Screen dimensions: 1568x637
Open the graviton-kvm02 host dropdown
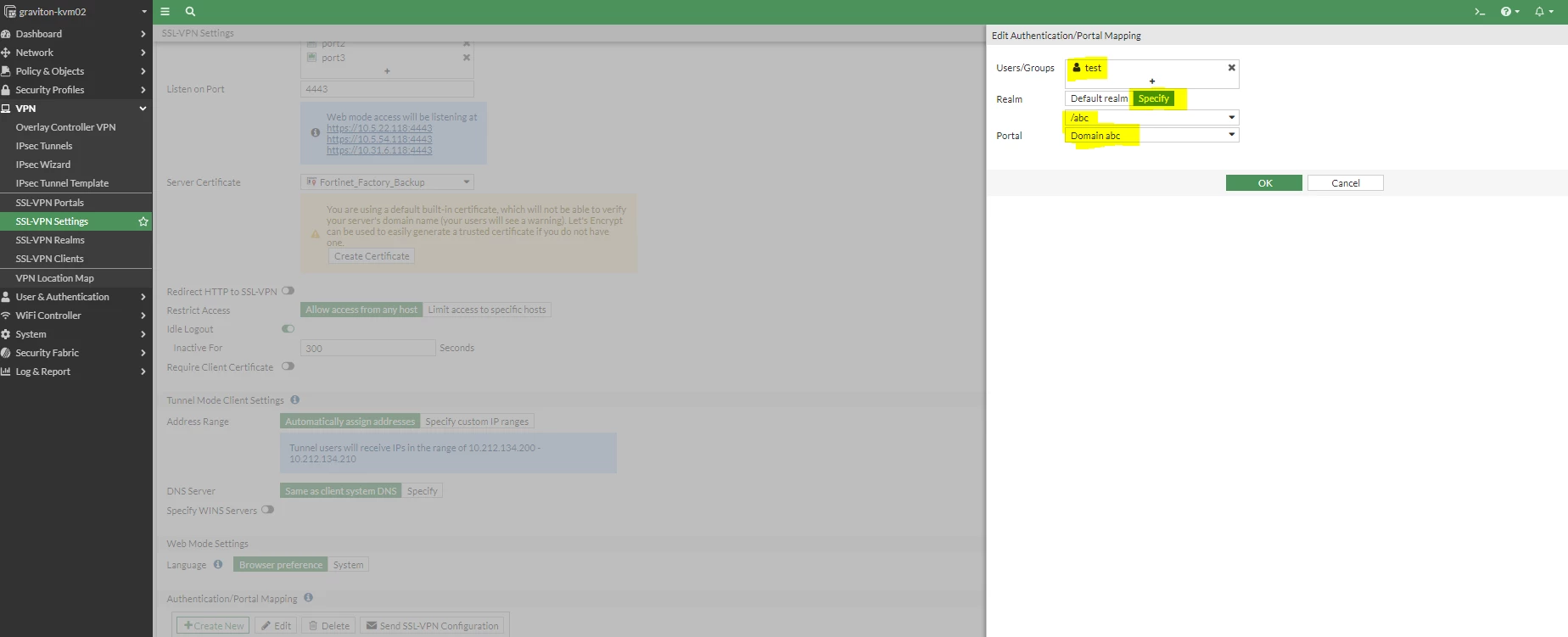76,12
